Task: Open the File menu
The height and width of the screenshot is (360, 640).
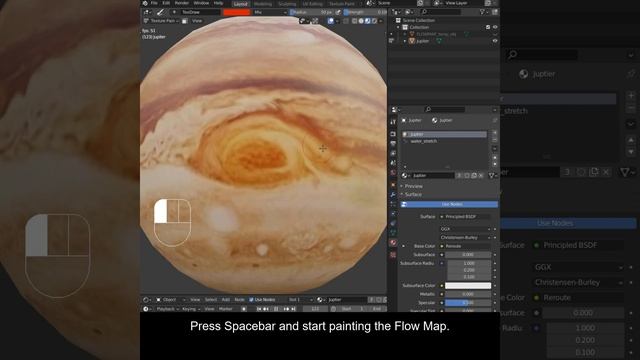Action: [x=154, y=3]
